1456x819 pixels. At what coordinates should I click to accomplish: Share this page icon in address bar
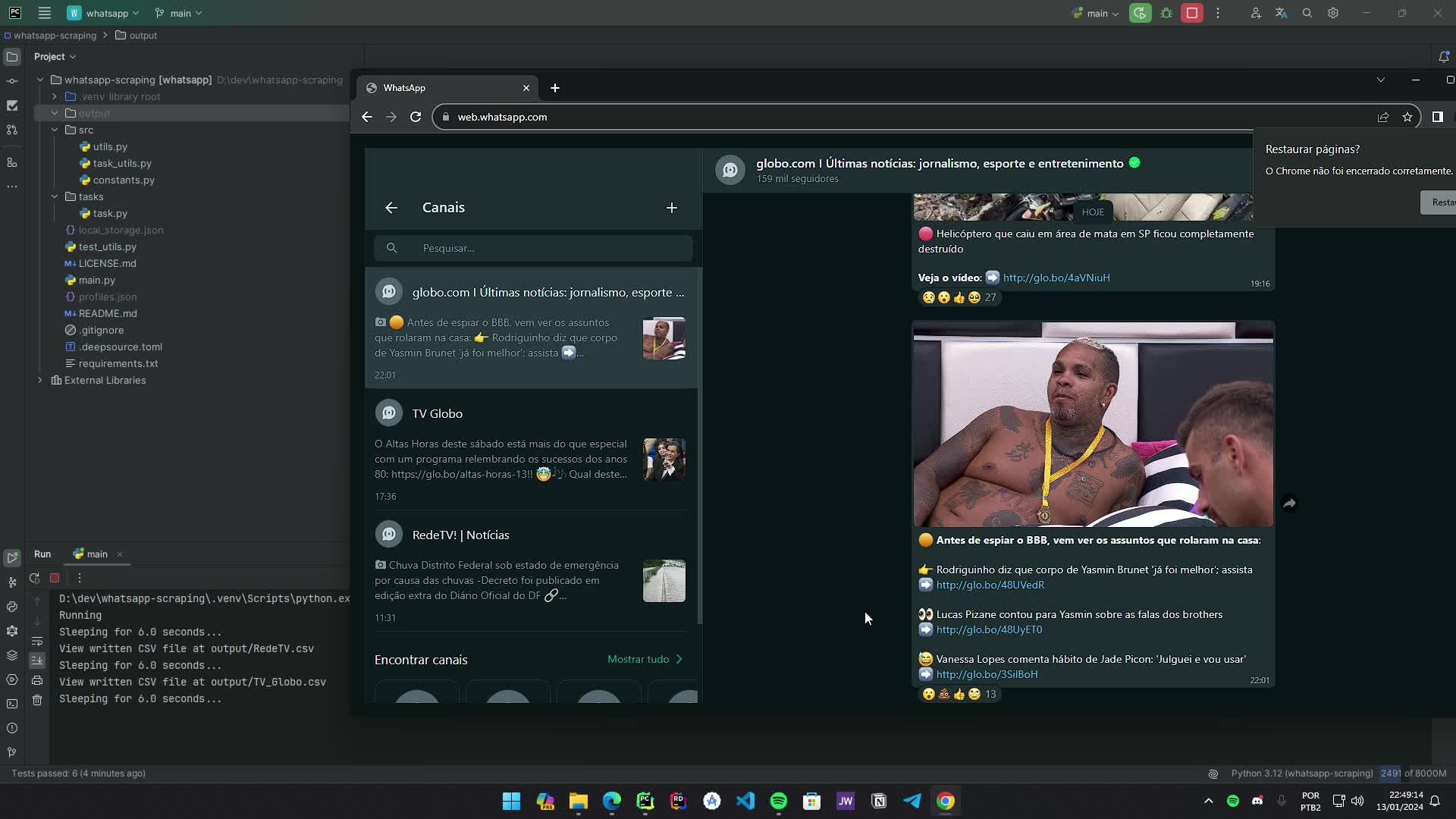(1383, 117)
